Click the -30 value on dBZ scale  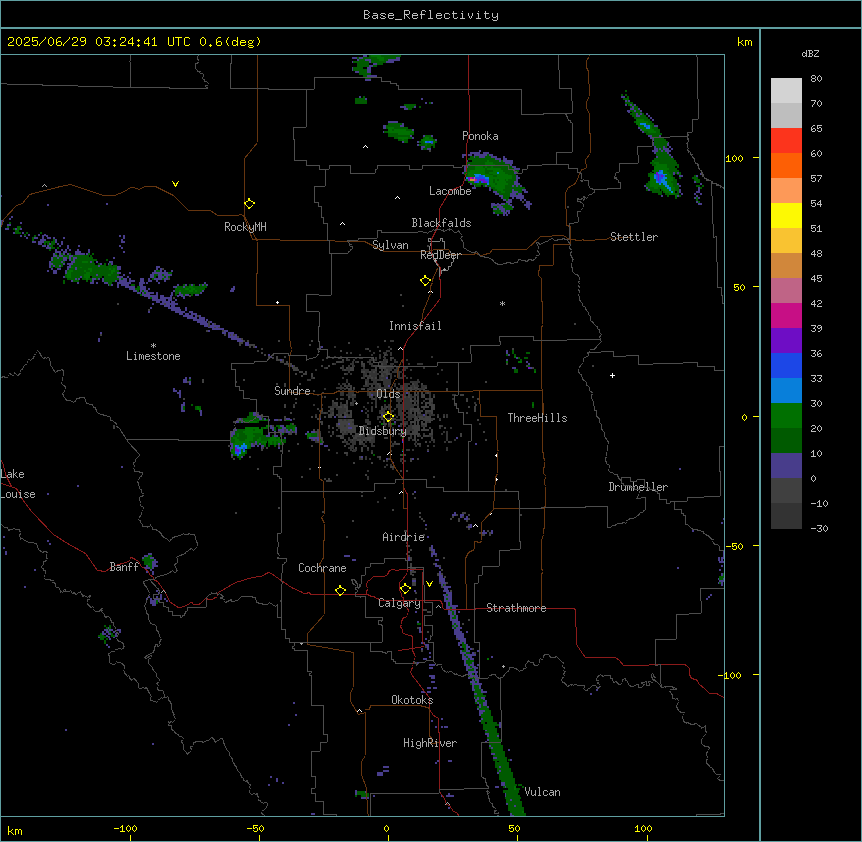[819, 528]
